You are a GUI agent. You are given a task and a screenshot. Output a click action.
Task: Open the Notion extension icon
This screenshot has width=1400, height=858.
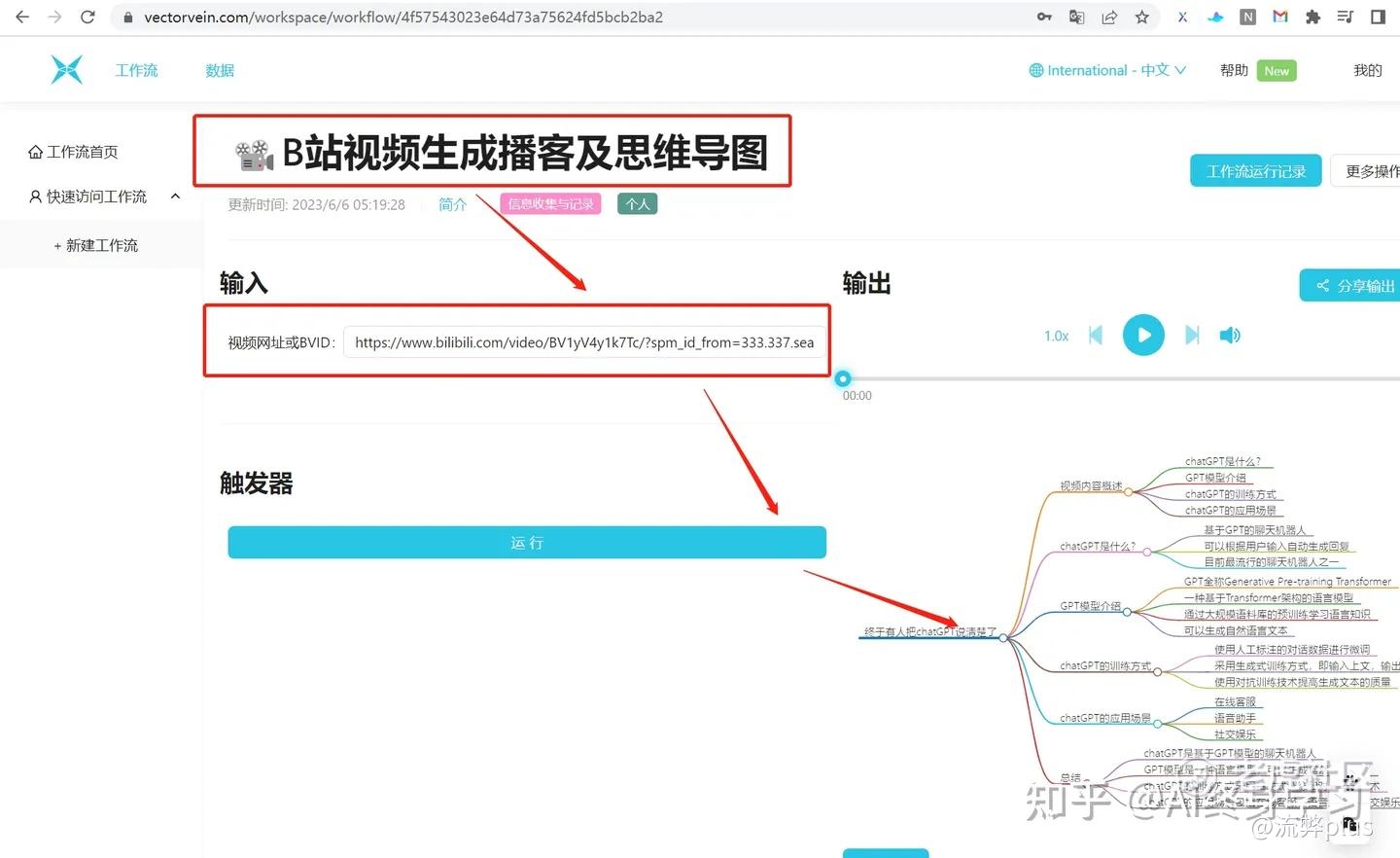[x=1248, y=17]
